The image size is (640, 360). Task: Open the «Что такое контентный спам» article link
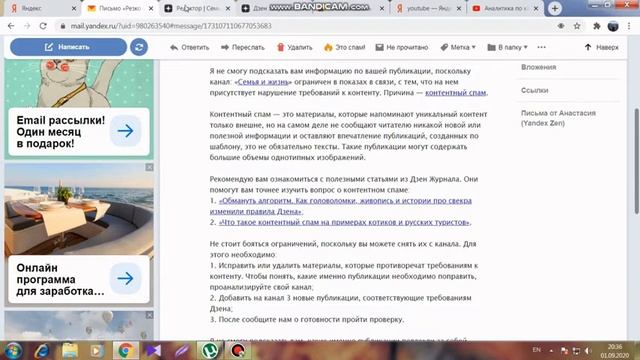(344, 222)
